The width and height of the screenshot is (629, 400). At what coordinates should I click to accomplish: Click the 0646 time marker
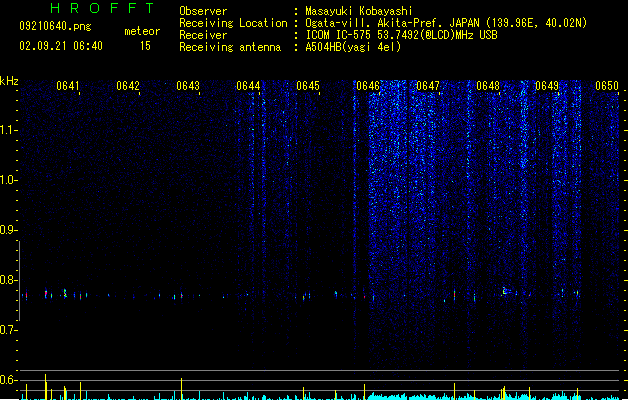tap(368, 86)
